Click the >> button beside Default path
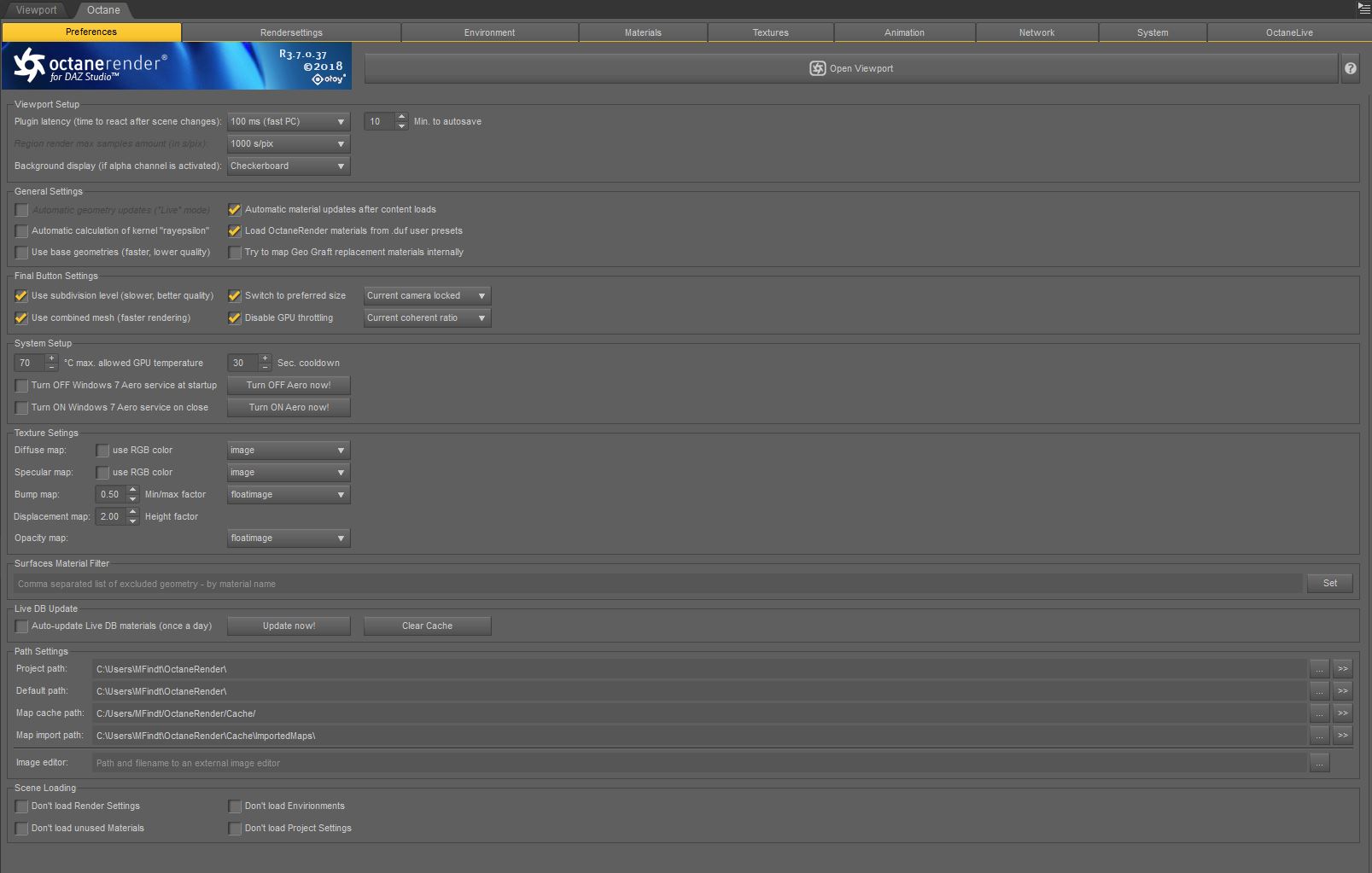 (x=1343, y=691)
